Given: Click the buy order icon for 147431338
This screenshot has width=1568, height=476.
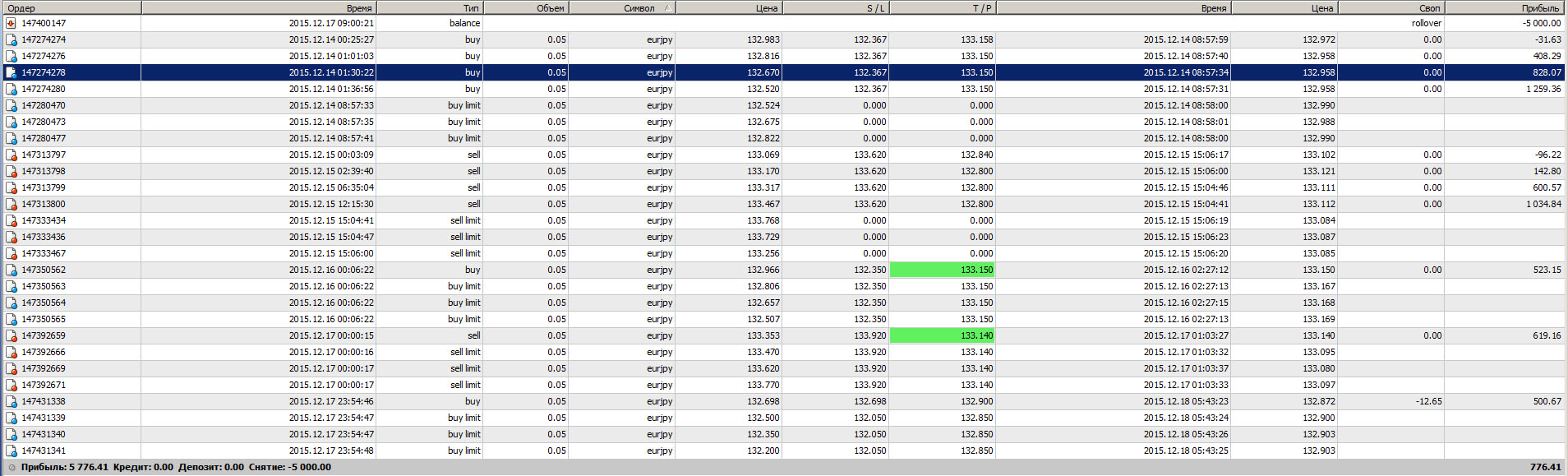Looking at the screenshot, I should point(12,401).
